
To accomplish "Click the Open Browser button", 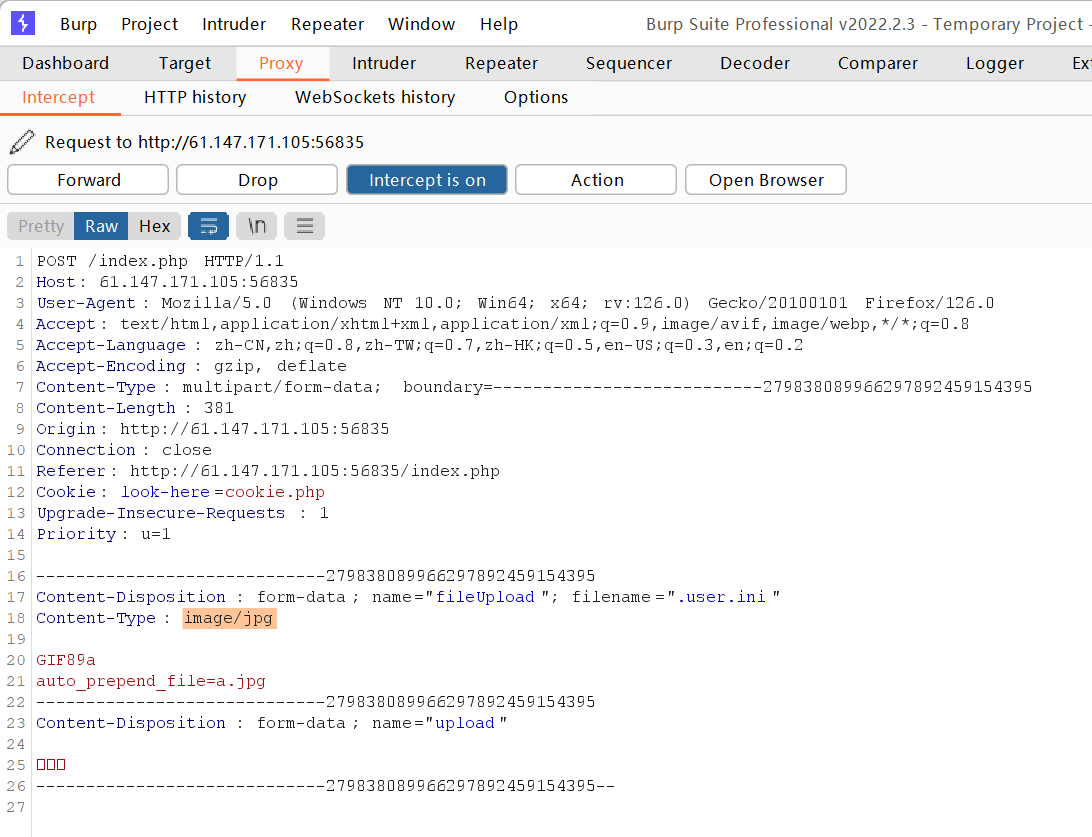I will [x=766, y=180].
